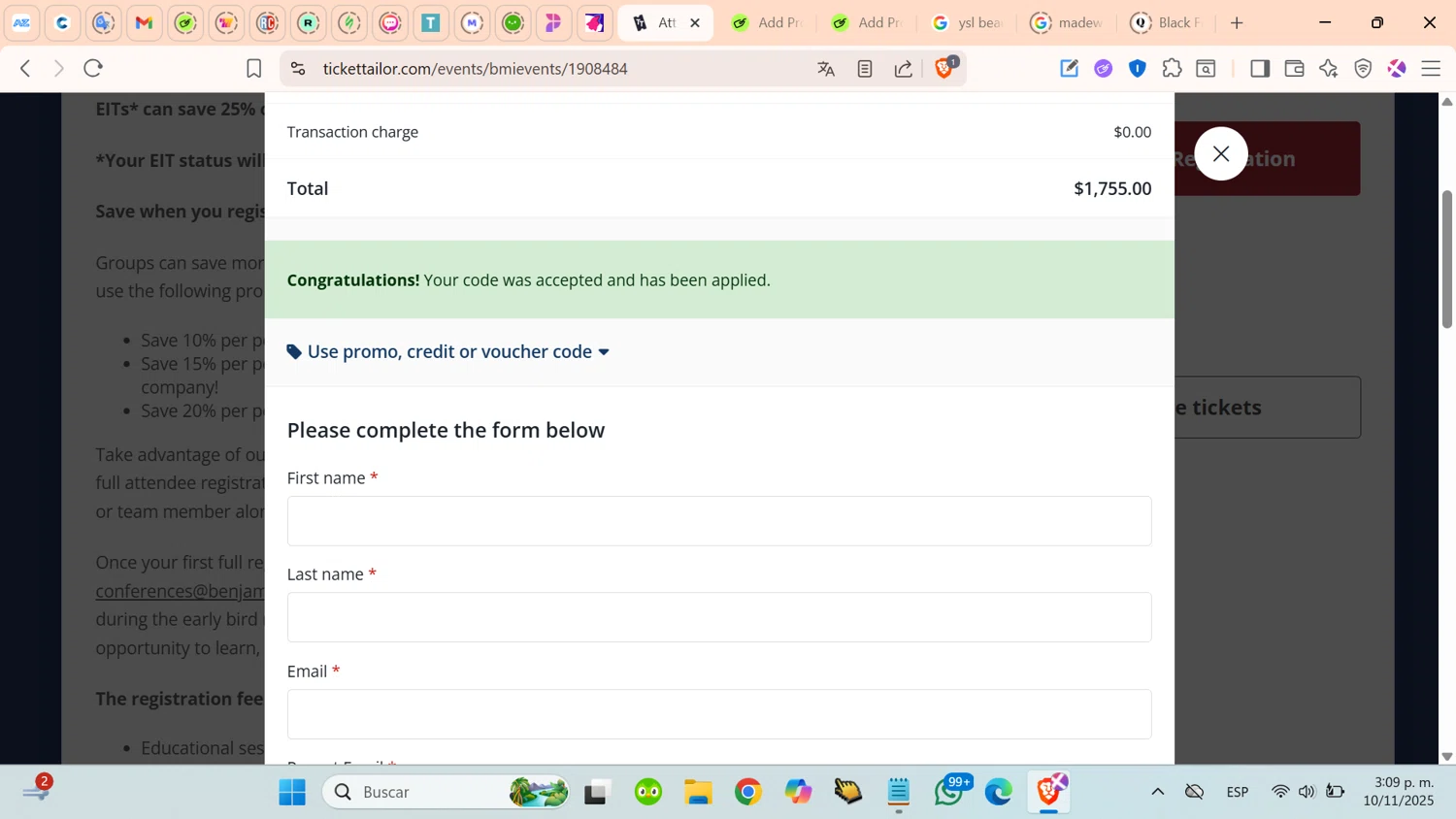This screenshot has height=819, width=1456.
Task: Click the page scrollbar thumb
Action: (x=1447, y=259)
